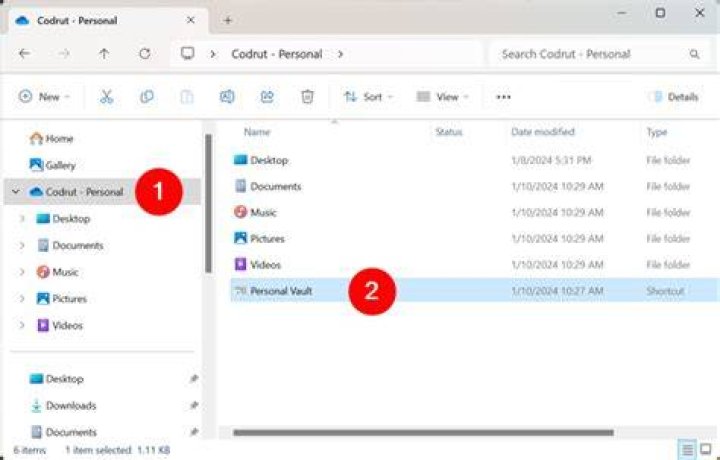Click the Share icon in toolbar

267,97
